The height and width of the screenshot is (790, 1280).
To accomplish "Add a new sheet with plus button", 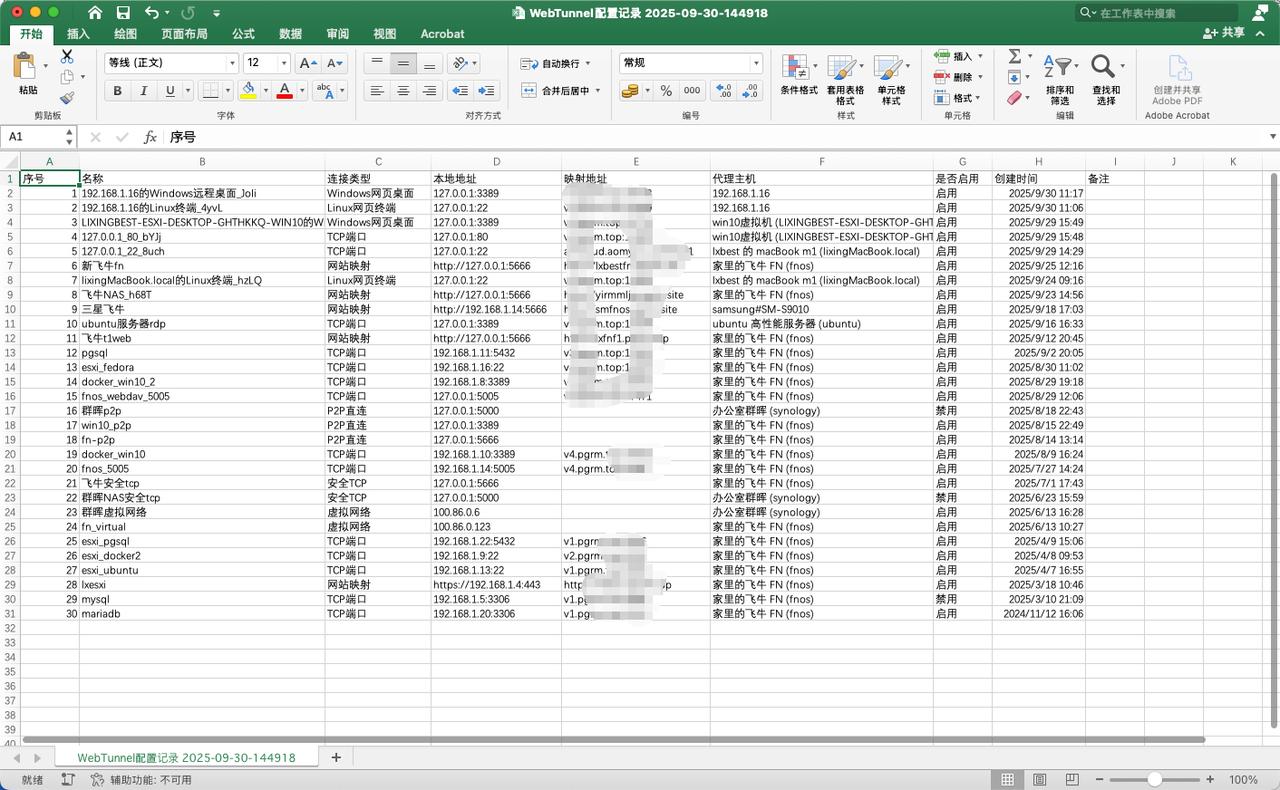I will pyautogui.click(x=336, y=757).
